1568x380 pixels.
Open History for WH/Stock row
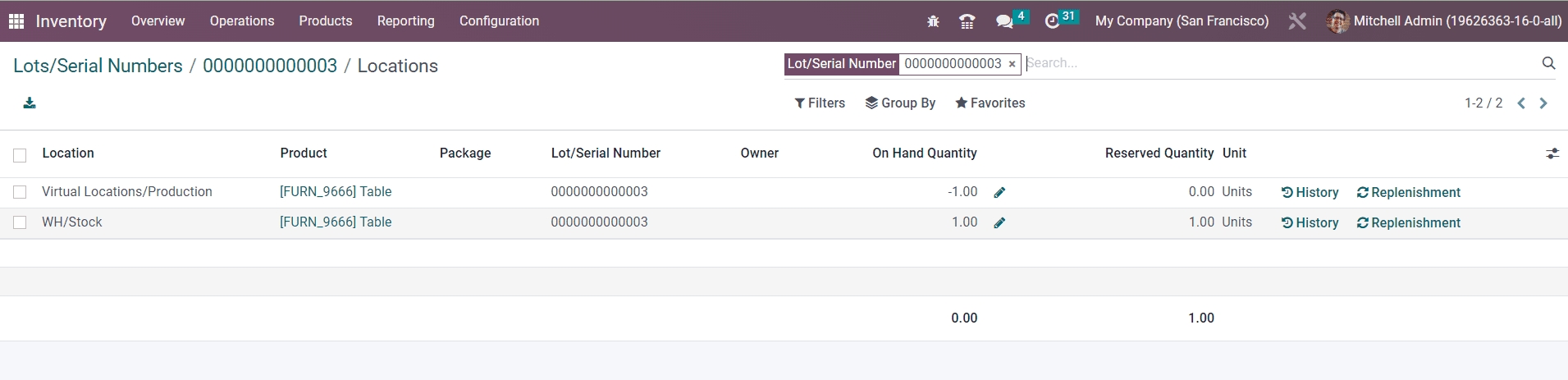pos(1310,223)
